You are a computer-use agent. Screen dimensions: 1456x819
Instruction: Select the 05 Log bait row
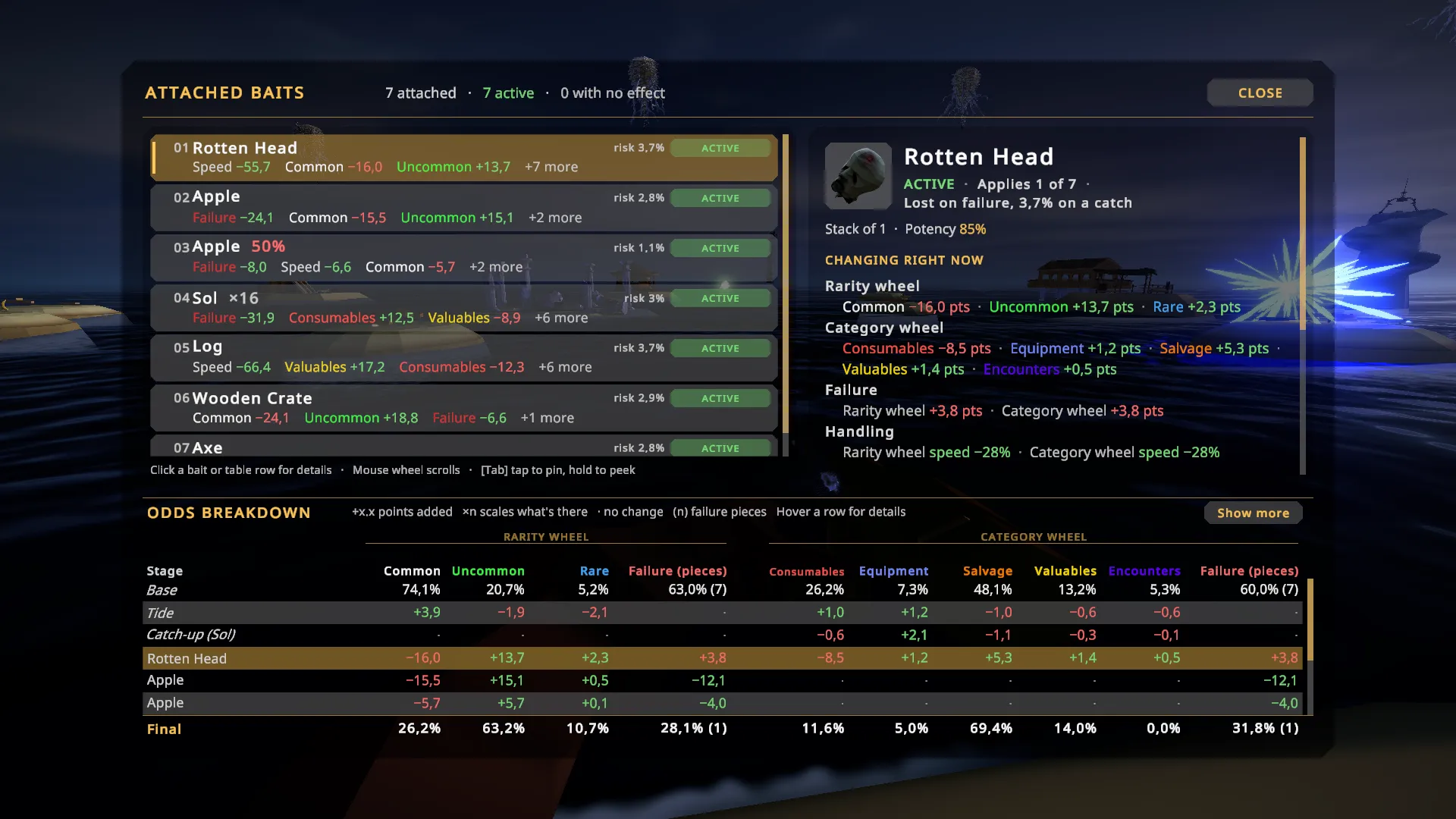pos(464,358)
